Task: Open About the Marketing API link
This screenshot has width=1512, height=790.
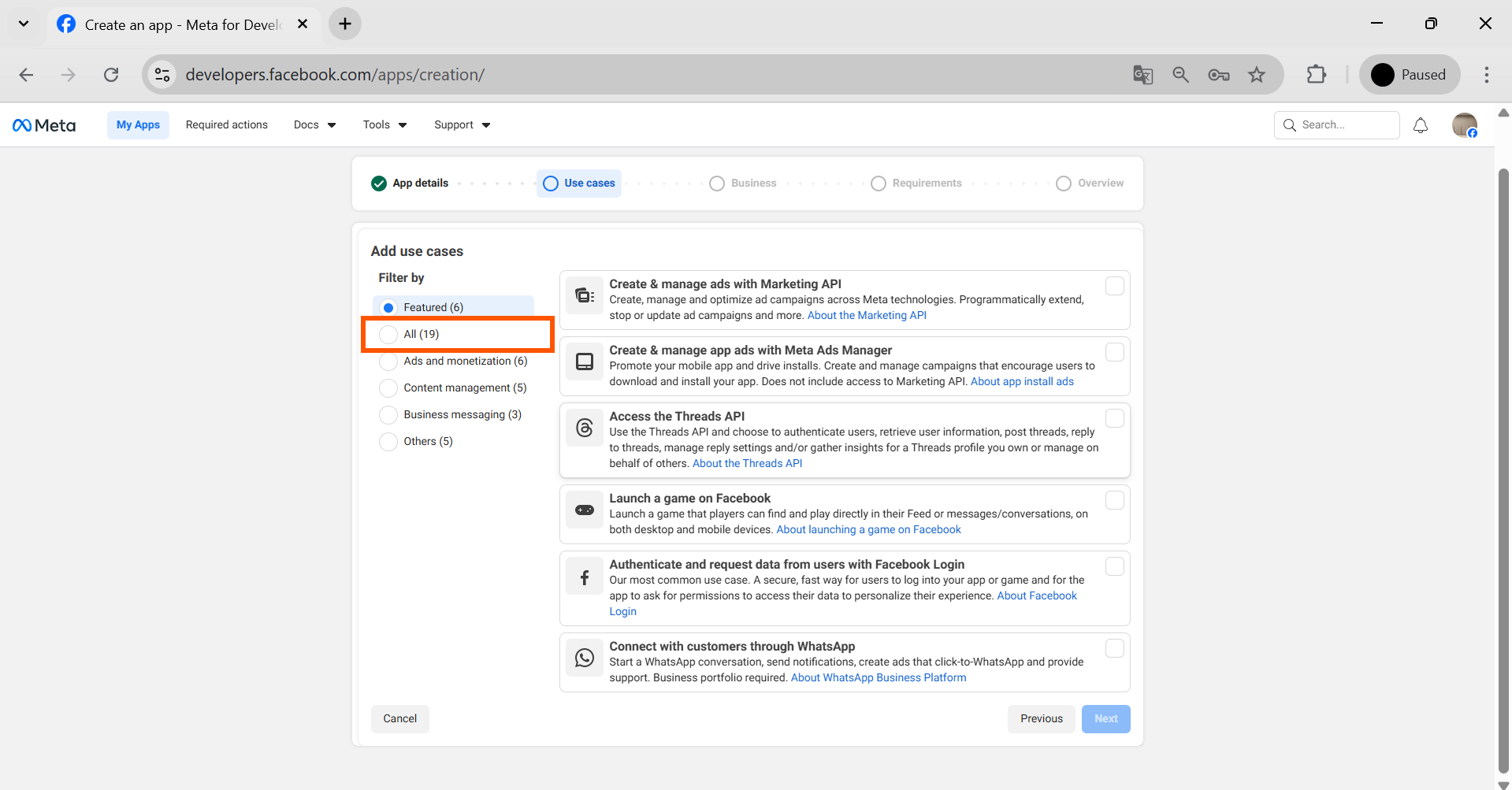Action: [x=867, y=316]
